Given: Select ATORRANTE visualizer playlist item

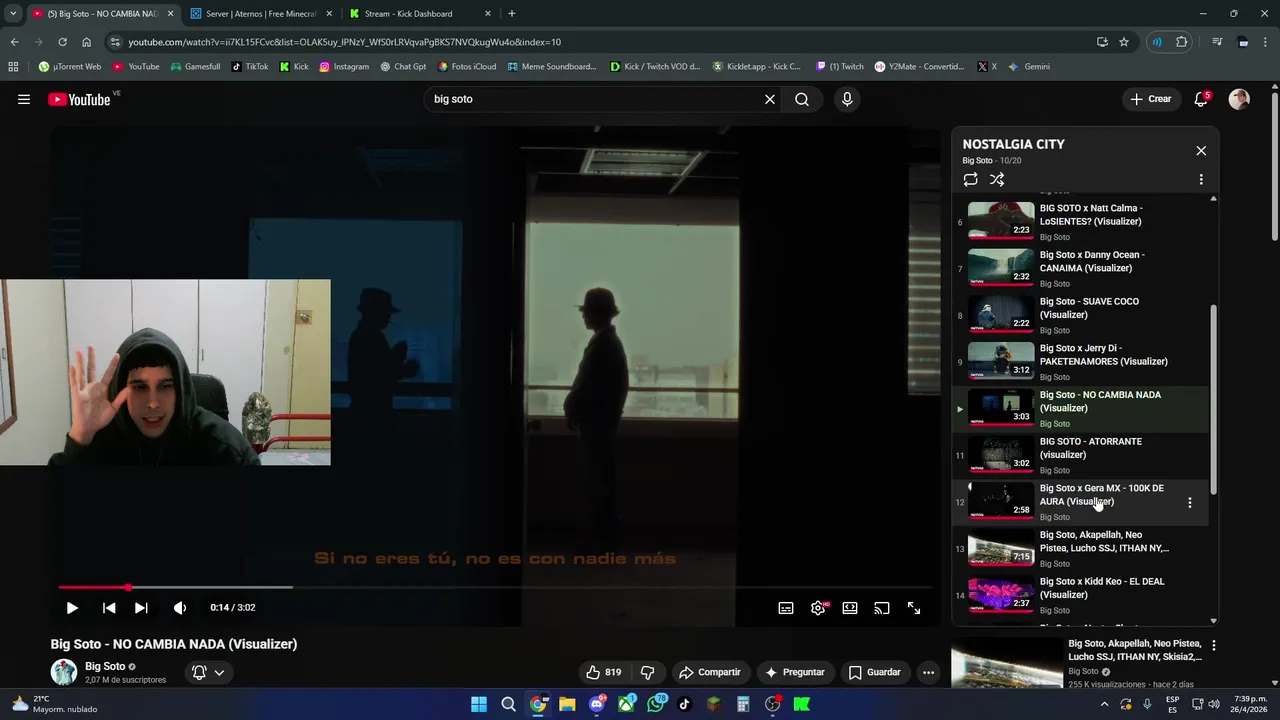Looking at the screenshot, I should (x=1080, y=455).
